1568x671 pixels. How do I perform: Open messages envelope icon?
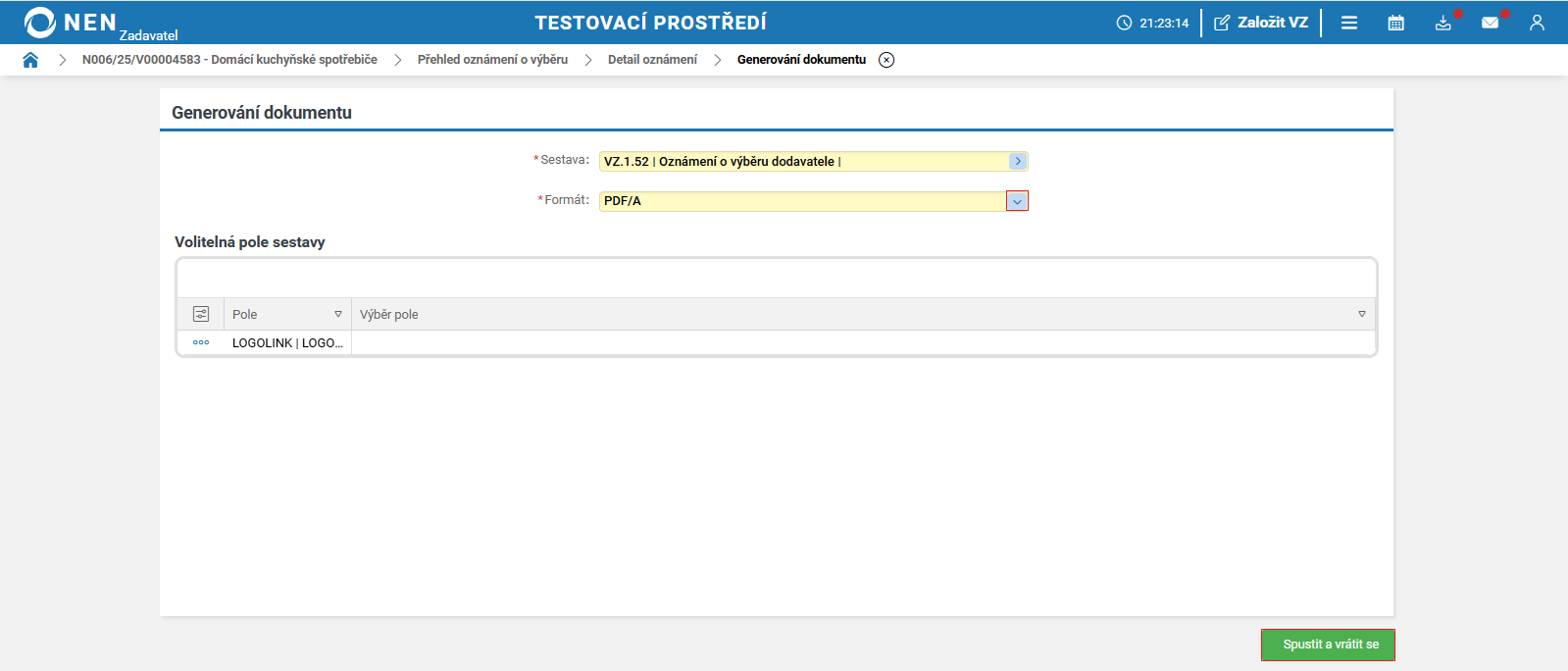[1491, 23]
